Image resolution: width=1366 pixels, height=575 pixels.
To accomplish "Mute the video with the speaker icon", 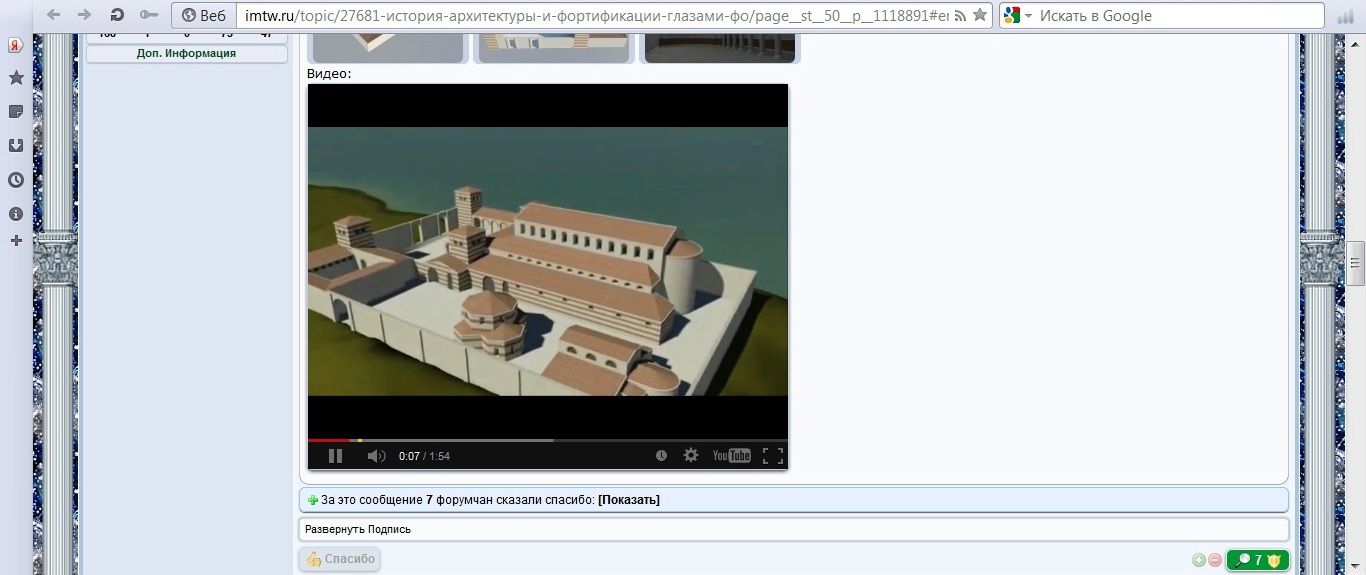I will 376,456.
